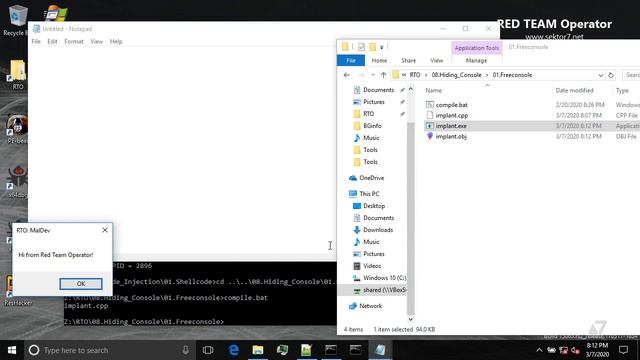
Task: Switch to Explorer View ribbon tab
Action: (436, 60)
